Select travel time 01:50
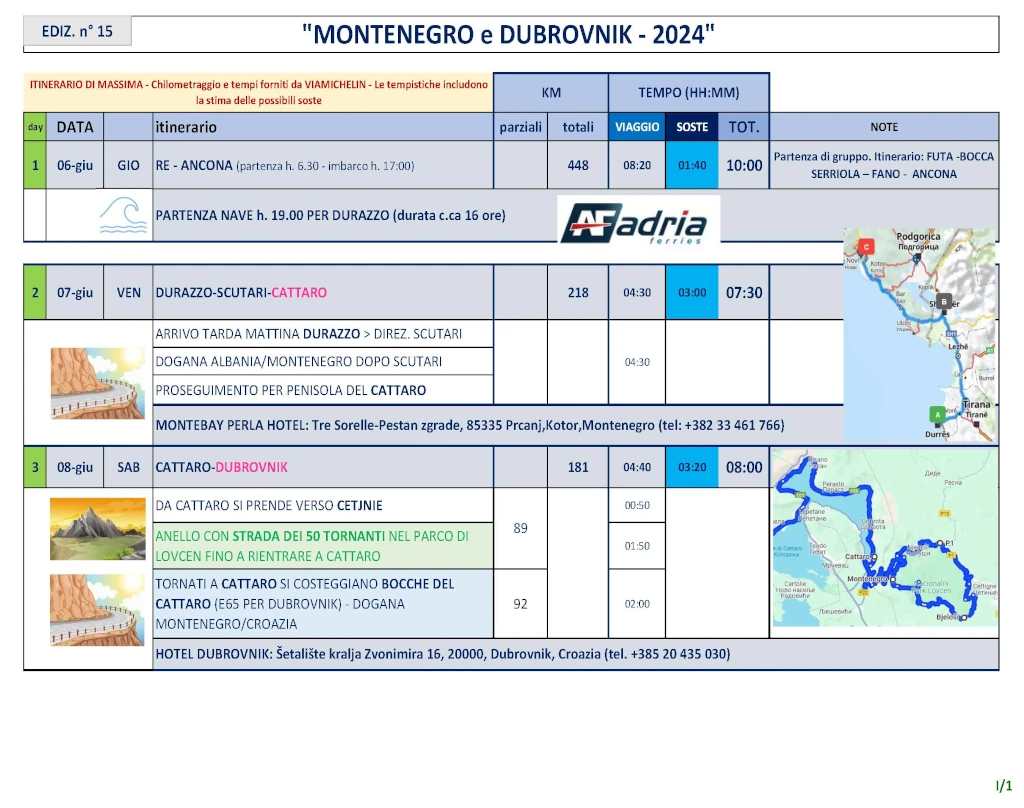 tap(637, 546)
